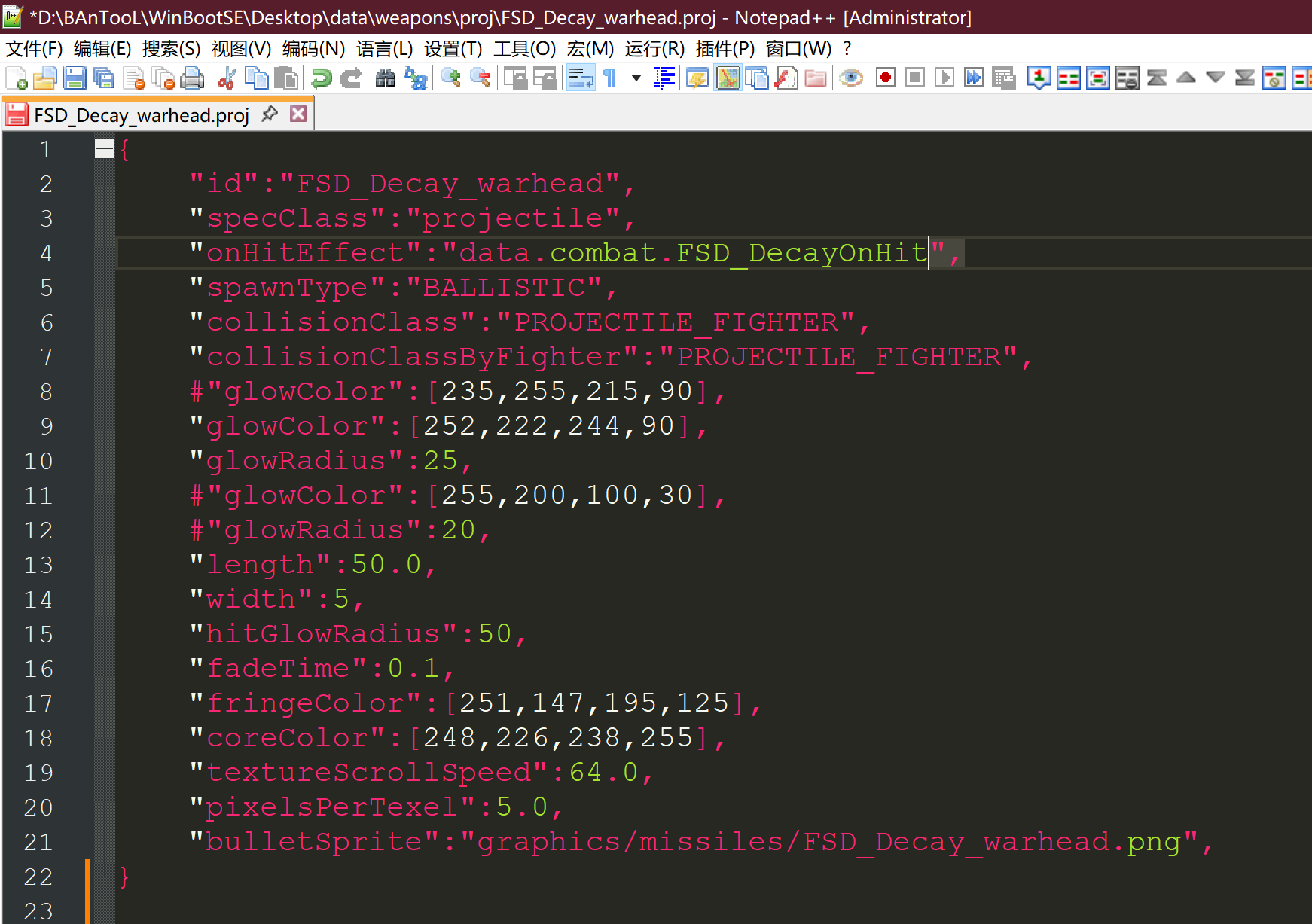Open the 语言(L) language menu
This screenshot has width=1312, height=924.
click(384, 49)
